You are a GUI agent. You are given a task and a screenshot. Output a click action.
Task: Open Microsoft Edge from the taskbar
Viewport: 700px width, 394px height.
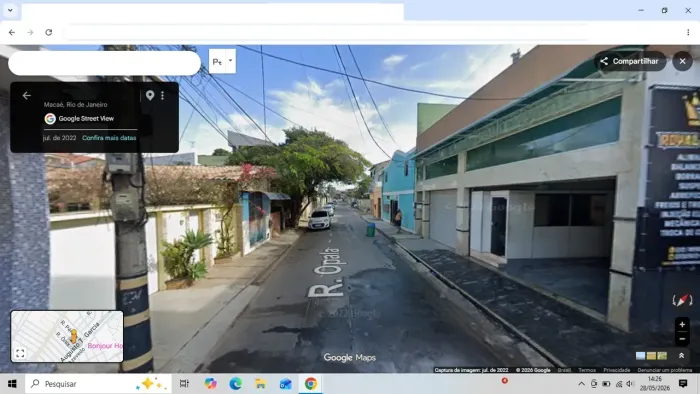pos(235,384)
